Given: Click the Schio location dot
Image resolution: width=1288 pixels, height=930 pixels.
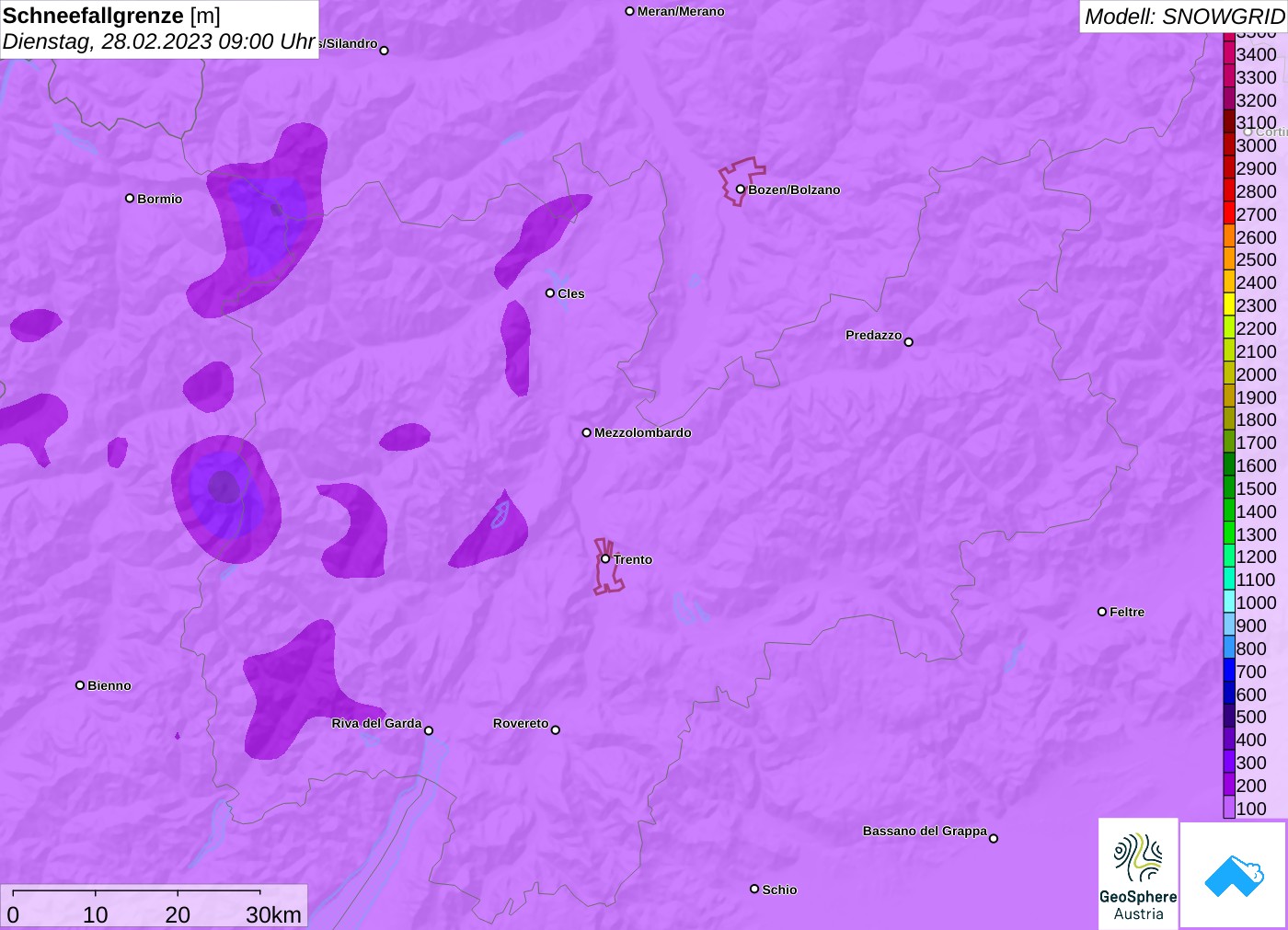Looking at the screenshot, I should tap(754, 889).
